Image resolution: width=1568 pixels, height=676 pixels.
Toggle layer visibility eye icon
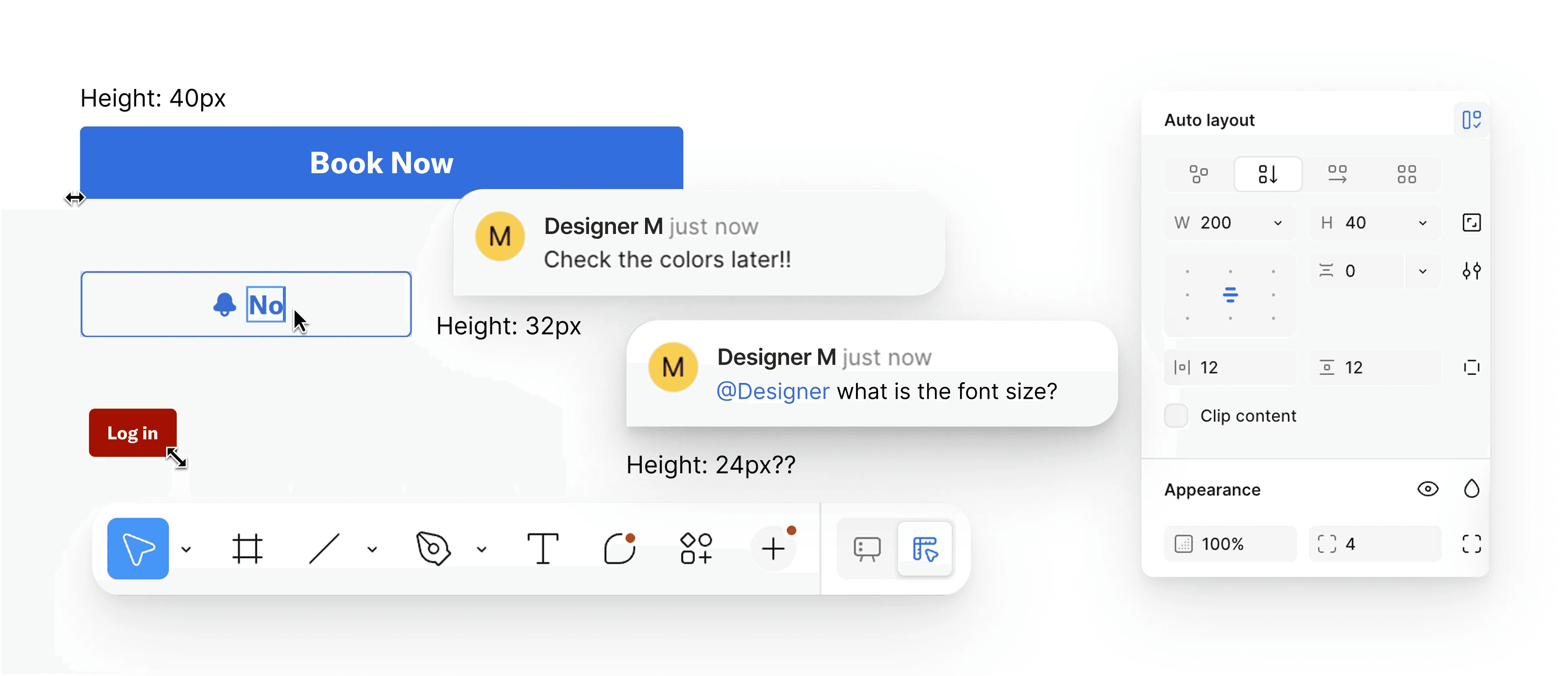pyautogui.click(x=1427, y=489)
